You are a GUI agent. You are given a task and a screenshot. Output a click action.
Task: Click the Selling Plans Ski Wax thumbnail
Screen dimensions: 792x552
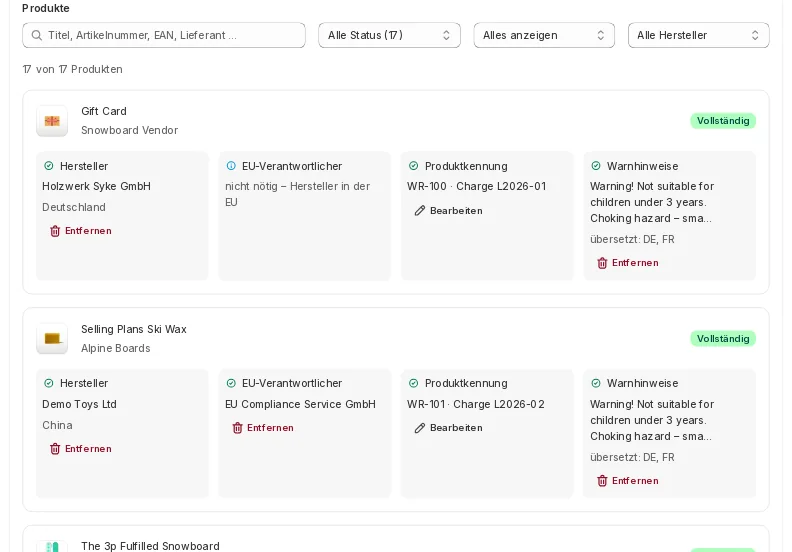coord(52,338)
